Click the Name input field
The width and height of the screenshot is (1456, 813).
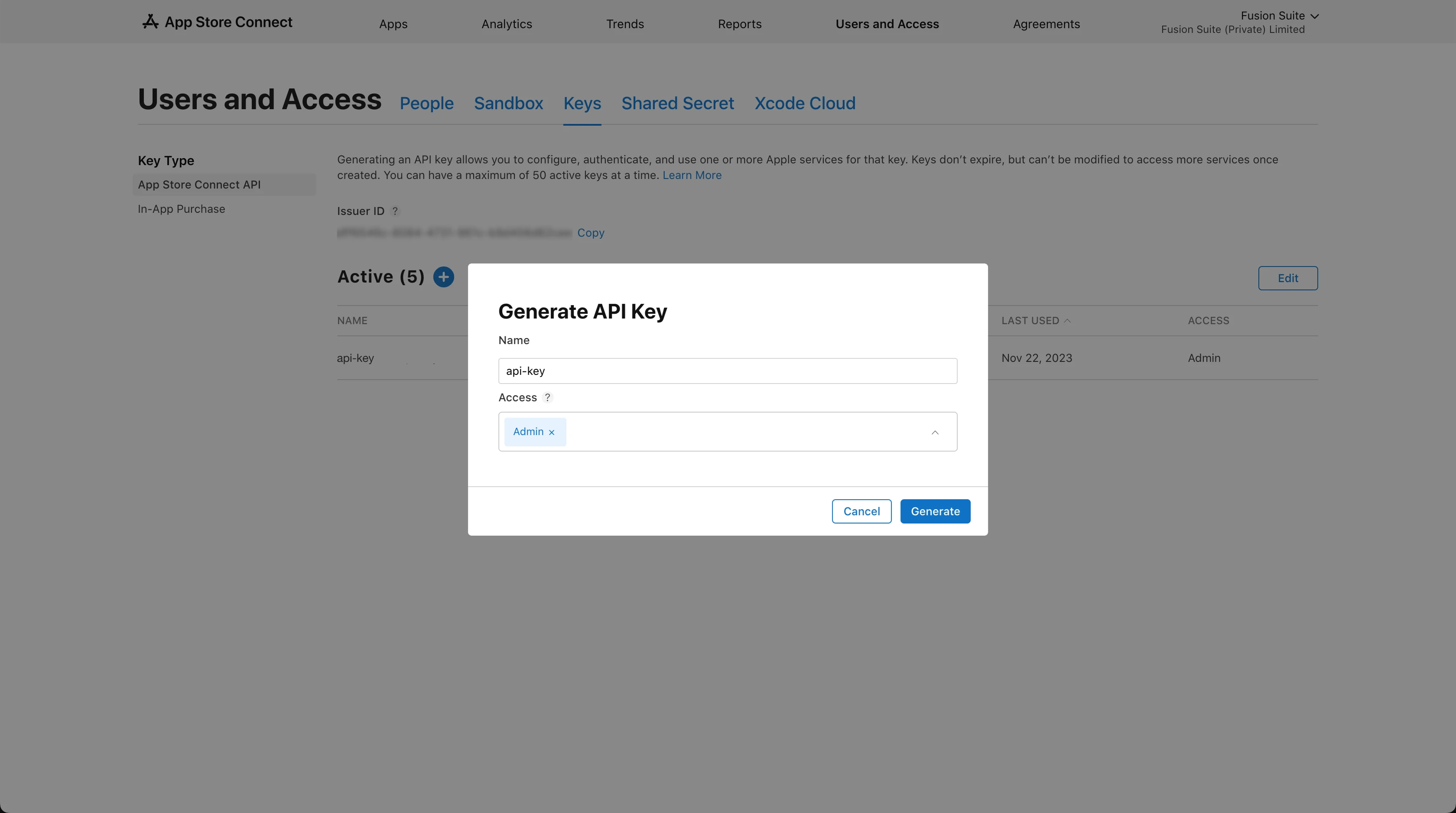(728, 371)
